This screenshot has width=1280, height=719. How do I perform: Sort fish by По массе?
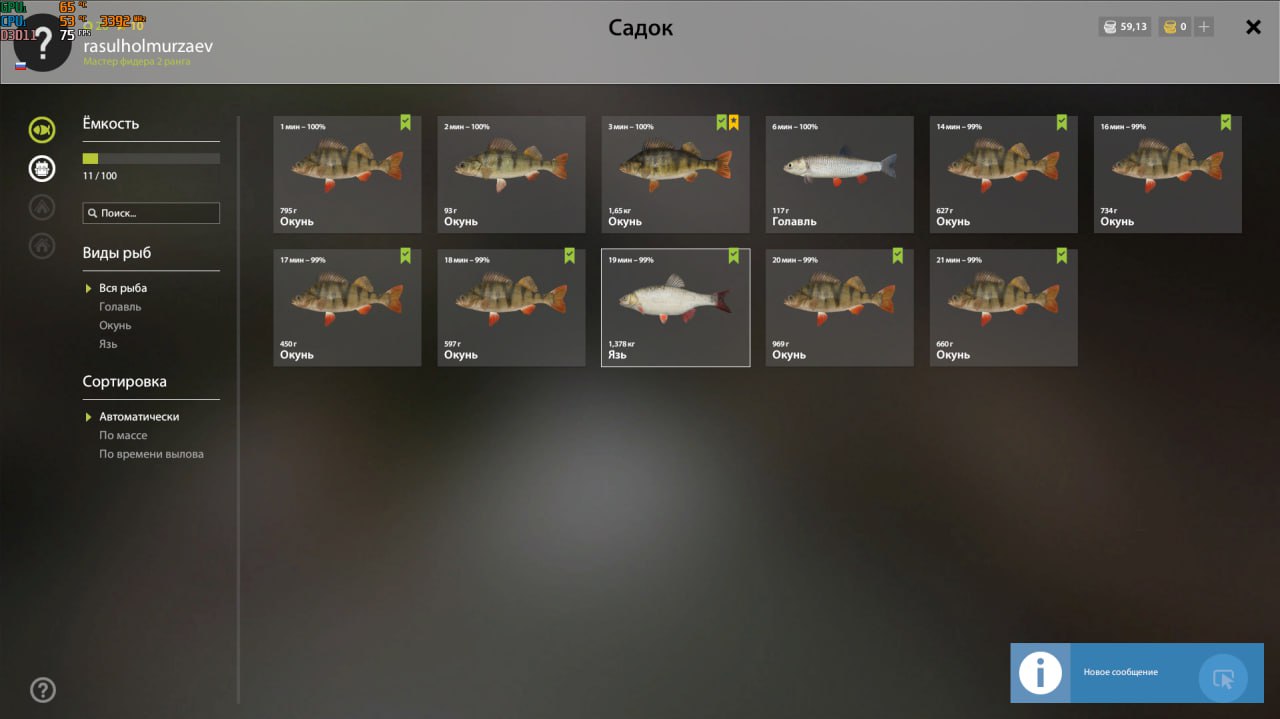[123, 436]
